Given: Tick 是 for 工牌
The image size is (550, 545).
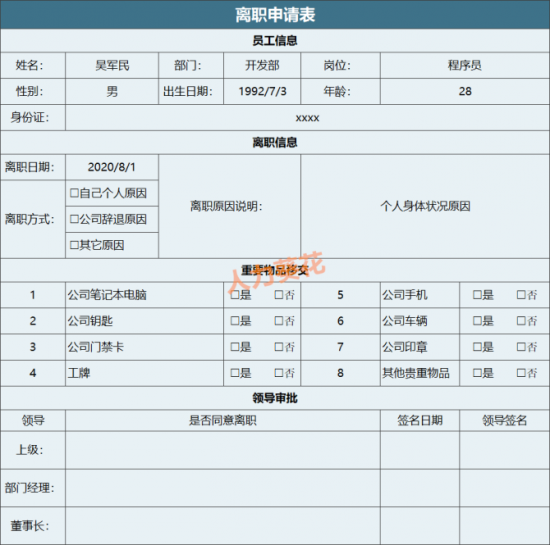Looking at the screenshot, I should (x=235, y=373).
